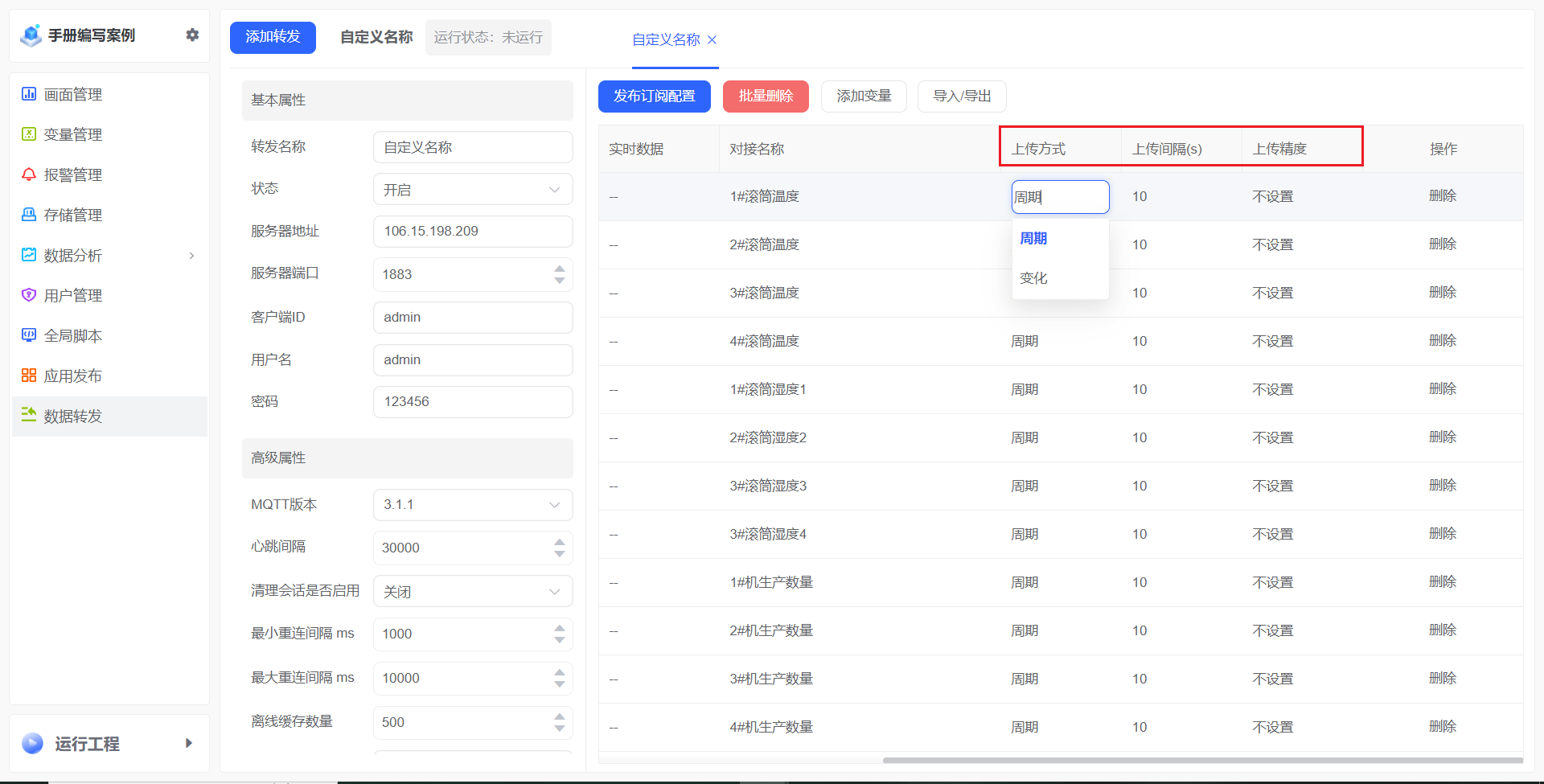Select 变量管理 in the sidebar
Image resolution: width=1544 pixels, height=784 pixels.
(73, 134)
